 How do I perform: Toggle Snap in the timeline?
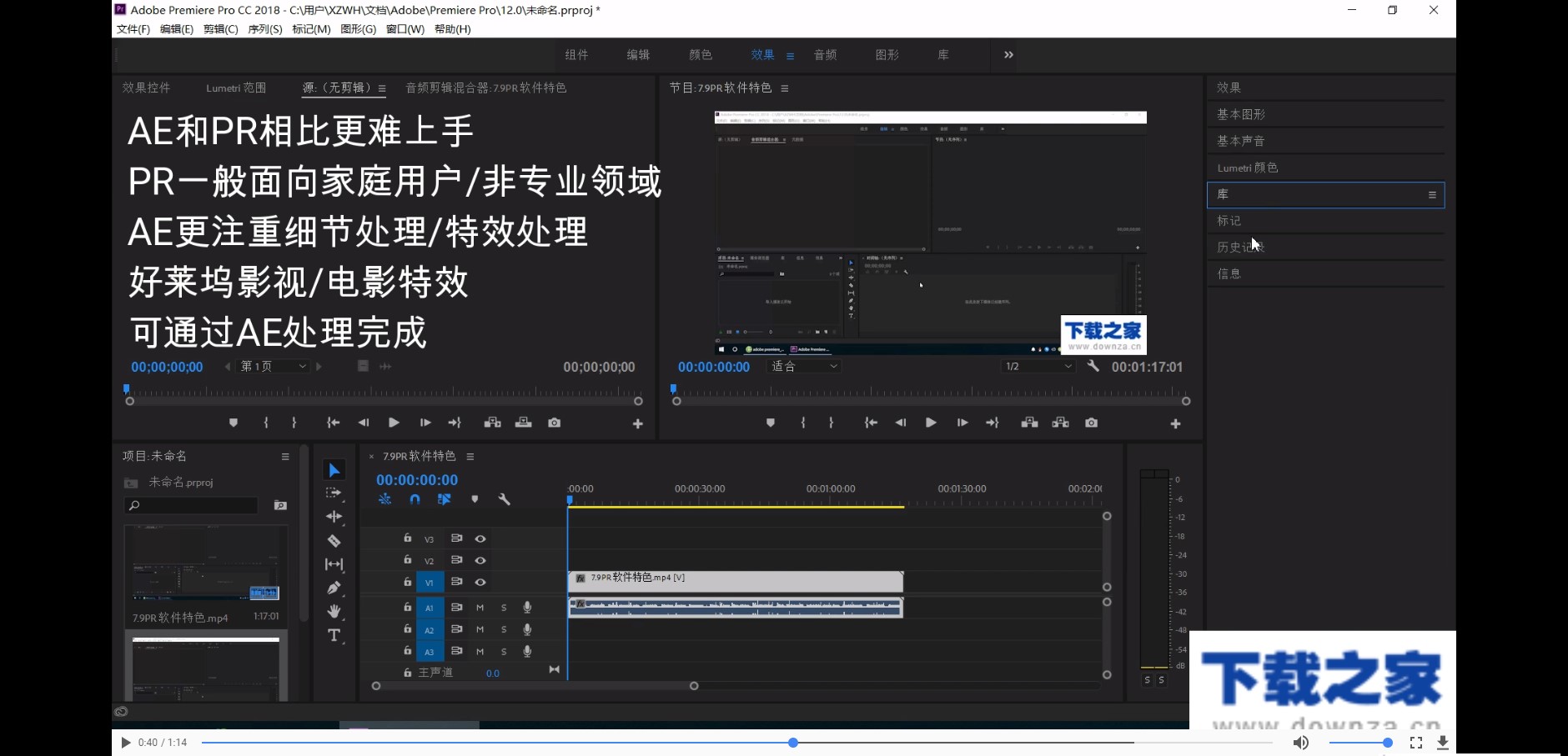415,499
